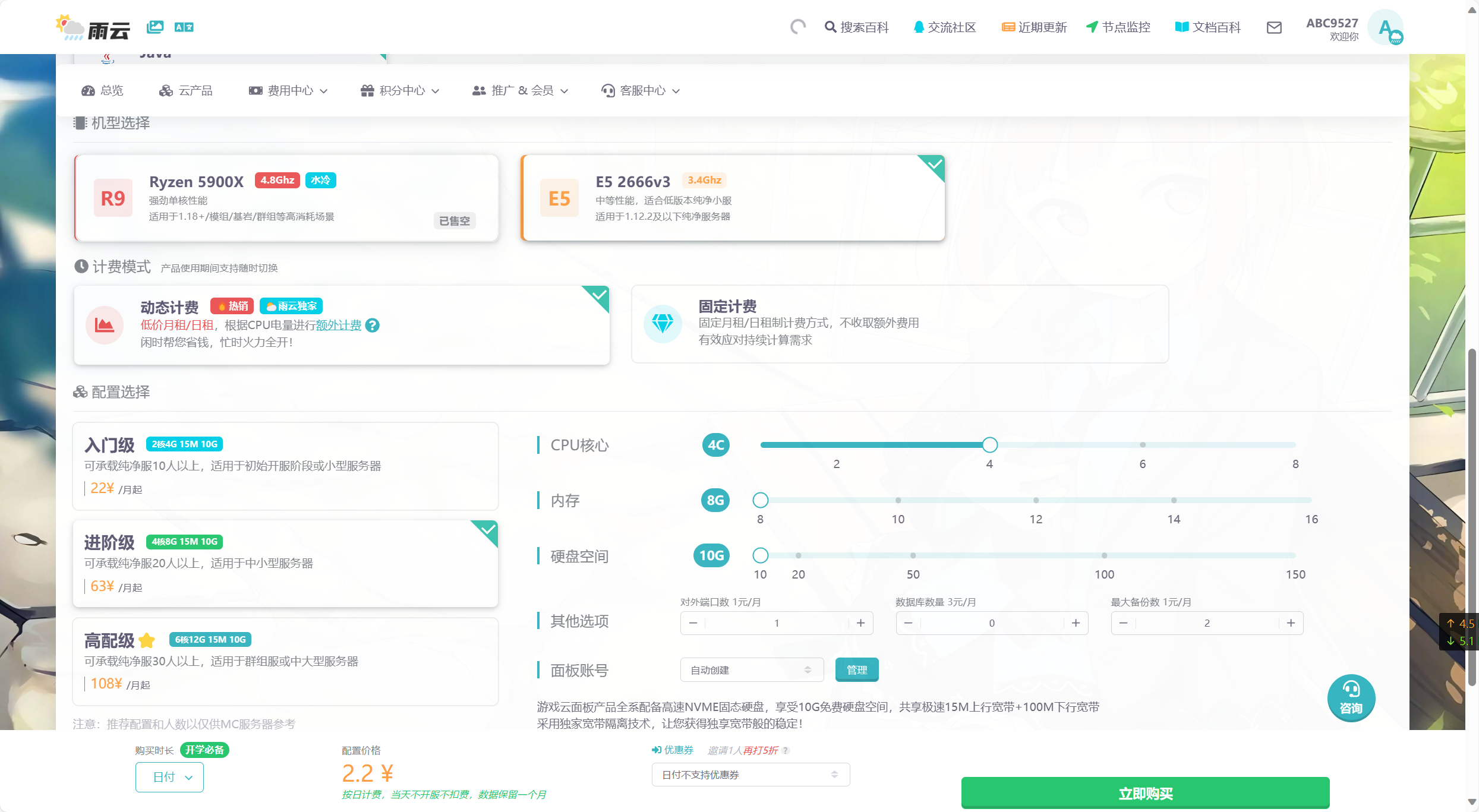
Task: Click the language translate icon
Action: pyautogui.click(x=184, y=27)
